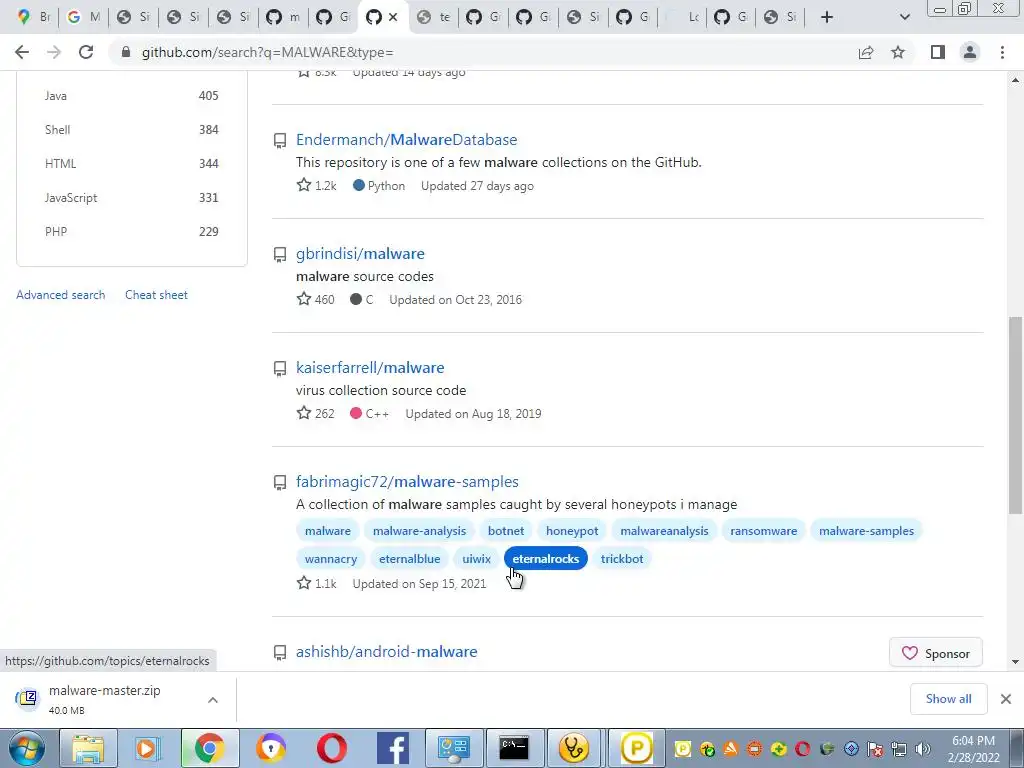
Task: Select the 'honeypot' topic tag
Action: pos(572,531)
